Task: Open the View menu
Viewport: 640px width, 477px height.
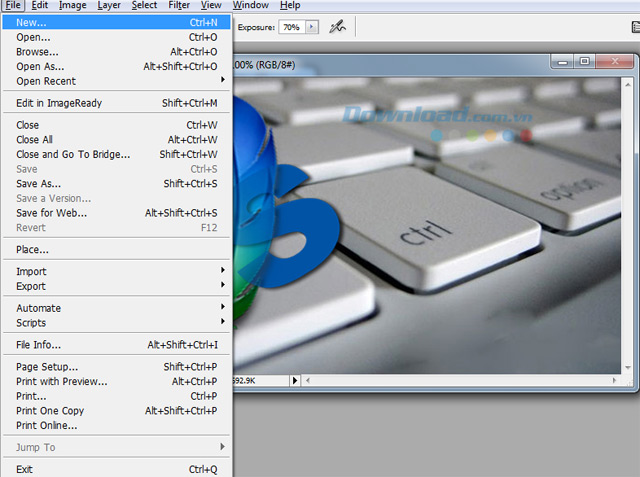Action: point(211,5)
